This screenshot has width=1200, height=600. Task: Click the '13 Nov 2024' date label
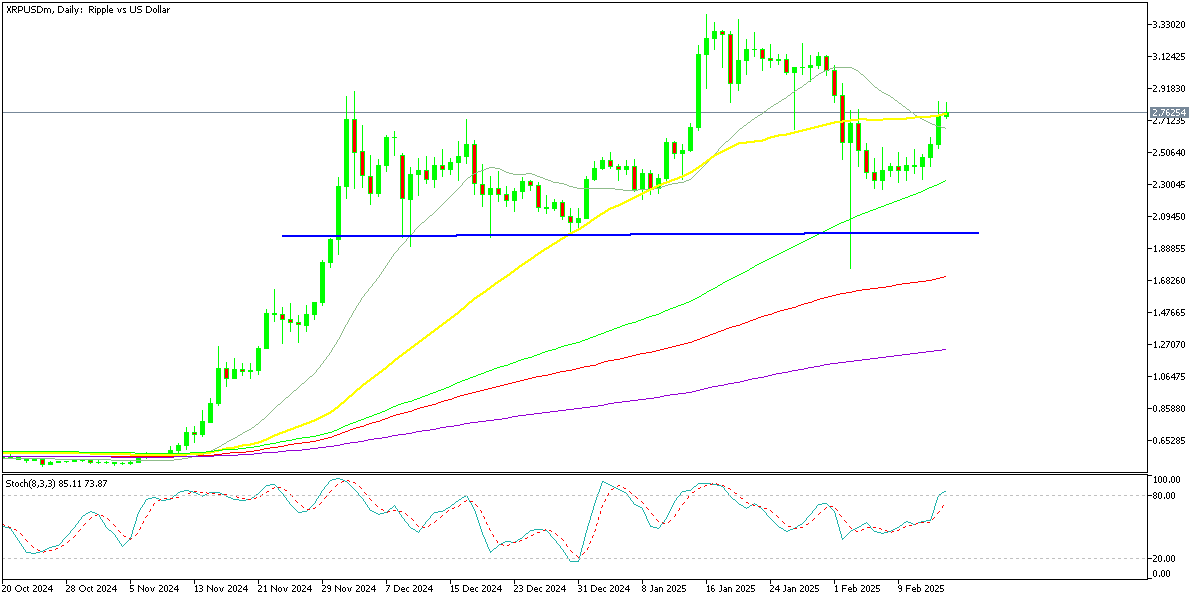221,589
